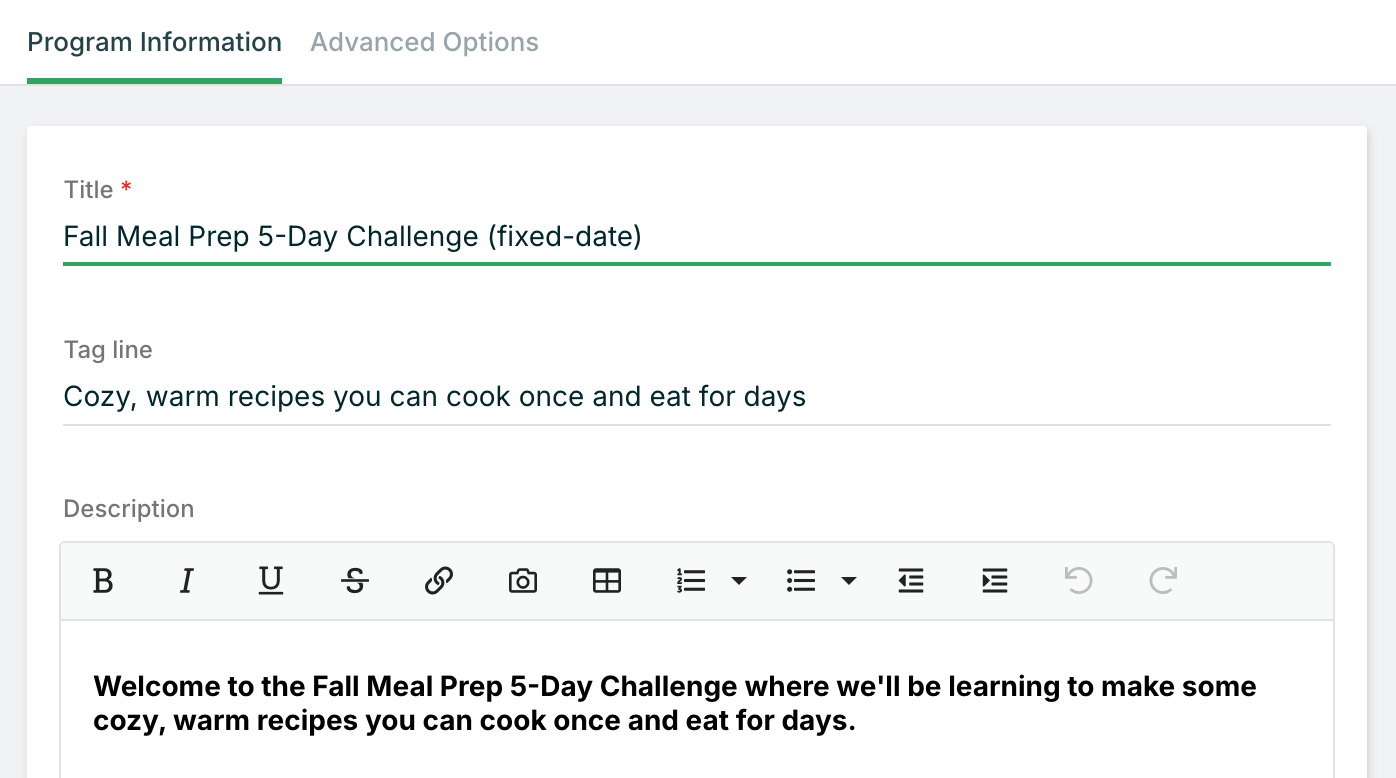The height and width of the screenshot is (778, 1396).
Task: Toggle italic formatting in the editor toolbar
Action: pyautogui.click(x=187, y=581)
